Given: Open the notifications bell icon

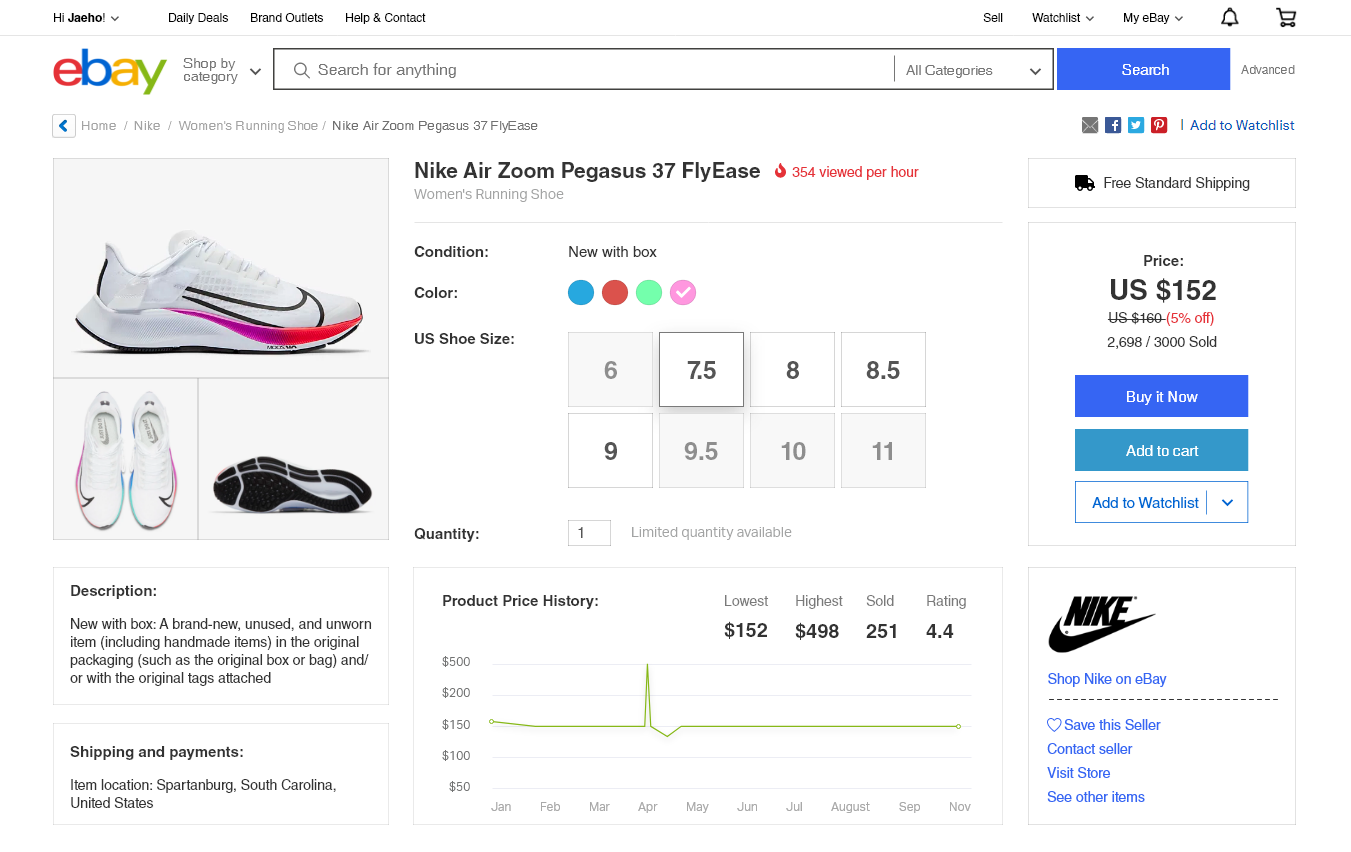Looking at the screenshot, I should pos(1230,17).
